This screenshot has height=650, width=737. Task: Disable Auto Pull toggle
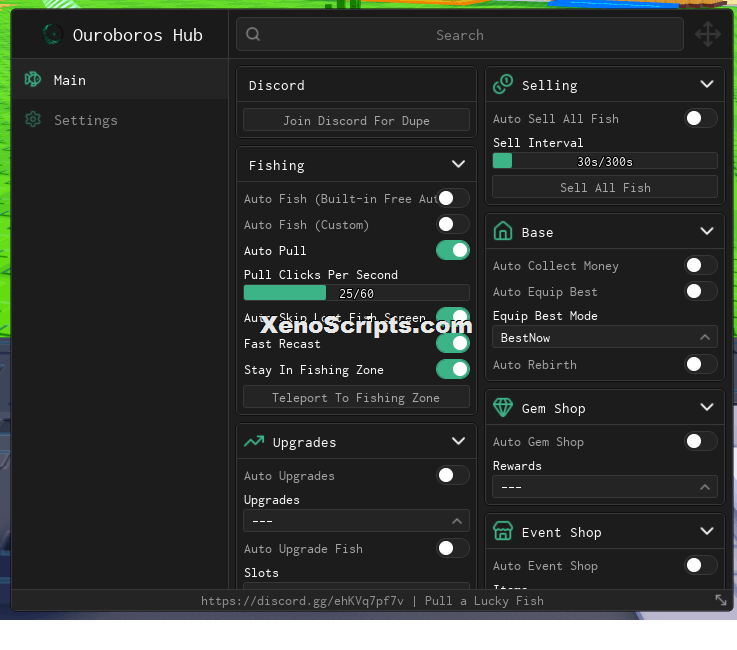click(x=453, y=250)
